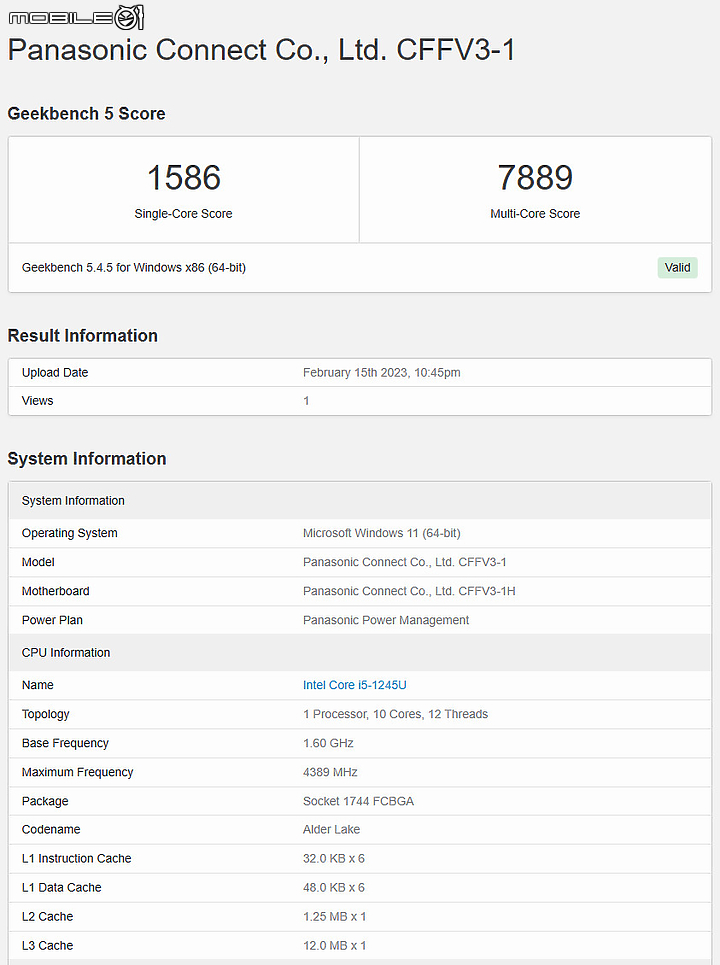Select L1 Instruction Cache value 32.0 KB x 6
Viewport: 720px width, 965px height.
[334, 858]
